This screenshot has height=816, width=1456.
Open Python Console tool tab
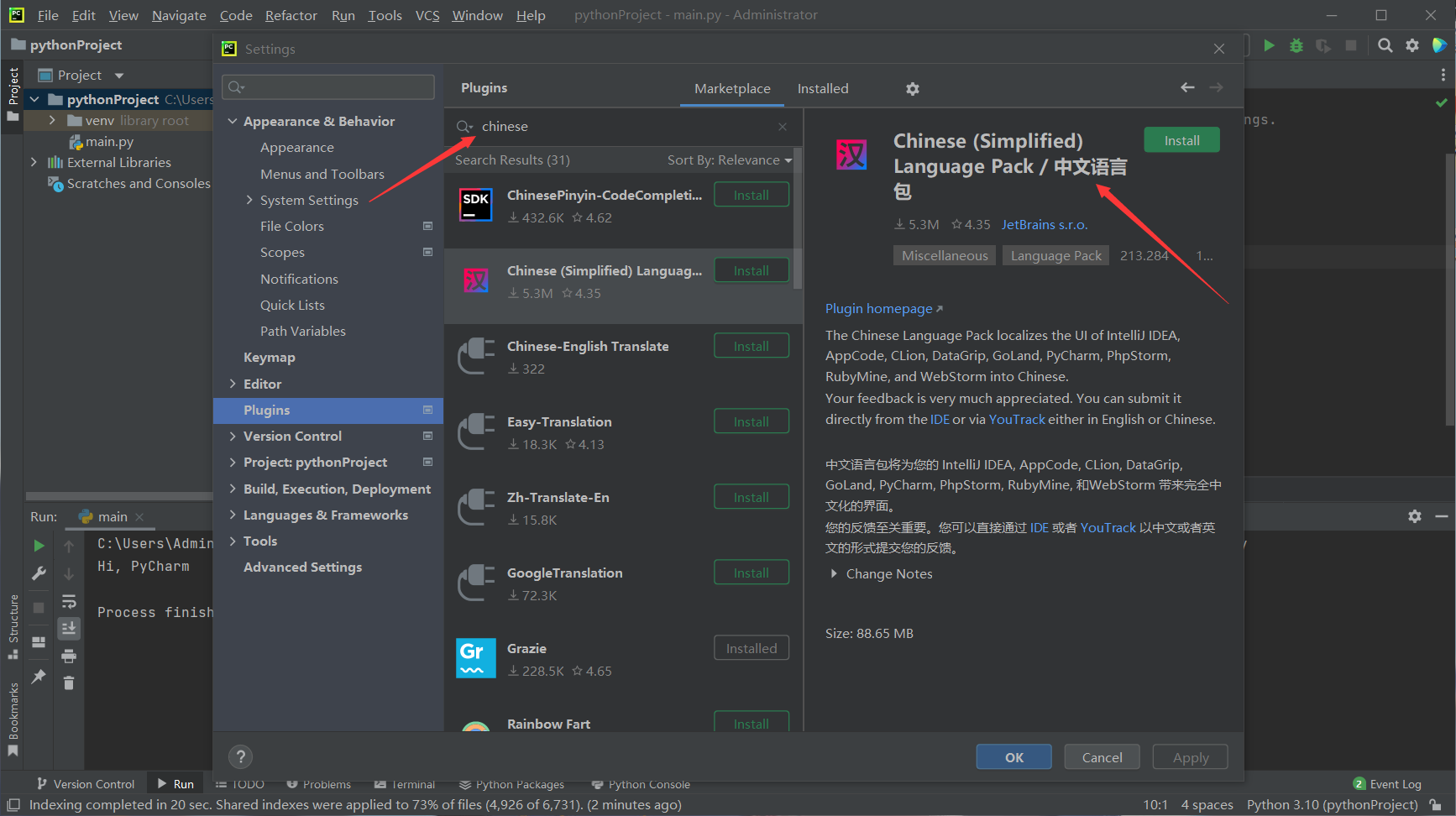[x=641, y=784]
